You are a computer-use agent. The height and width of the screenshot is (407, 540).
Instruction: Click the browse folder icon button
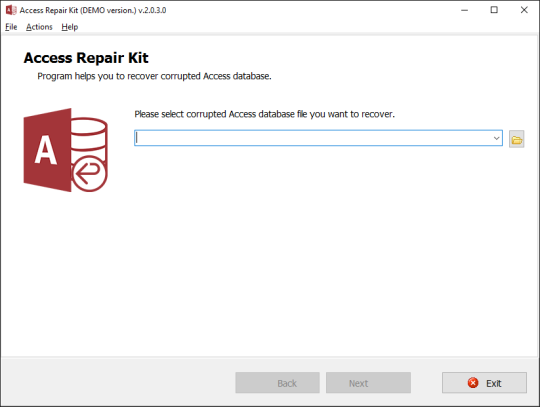(517, 139)
